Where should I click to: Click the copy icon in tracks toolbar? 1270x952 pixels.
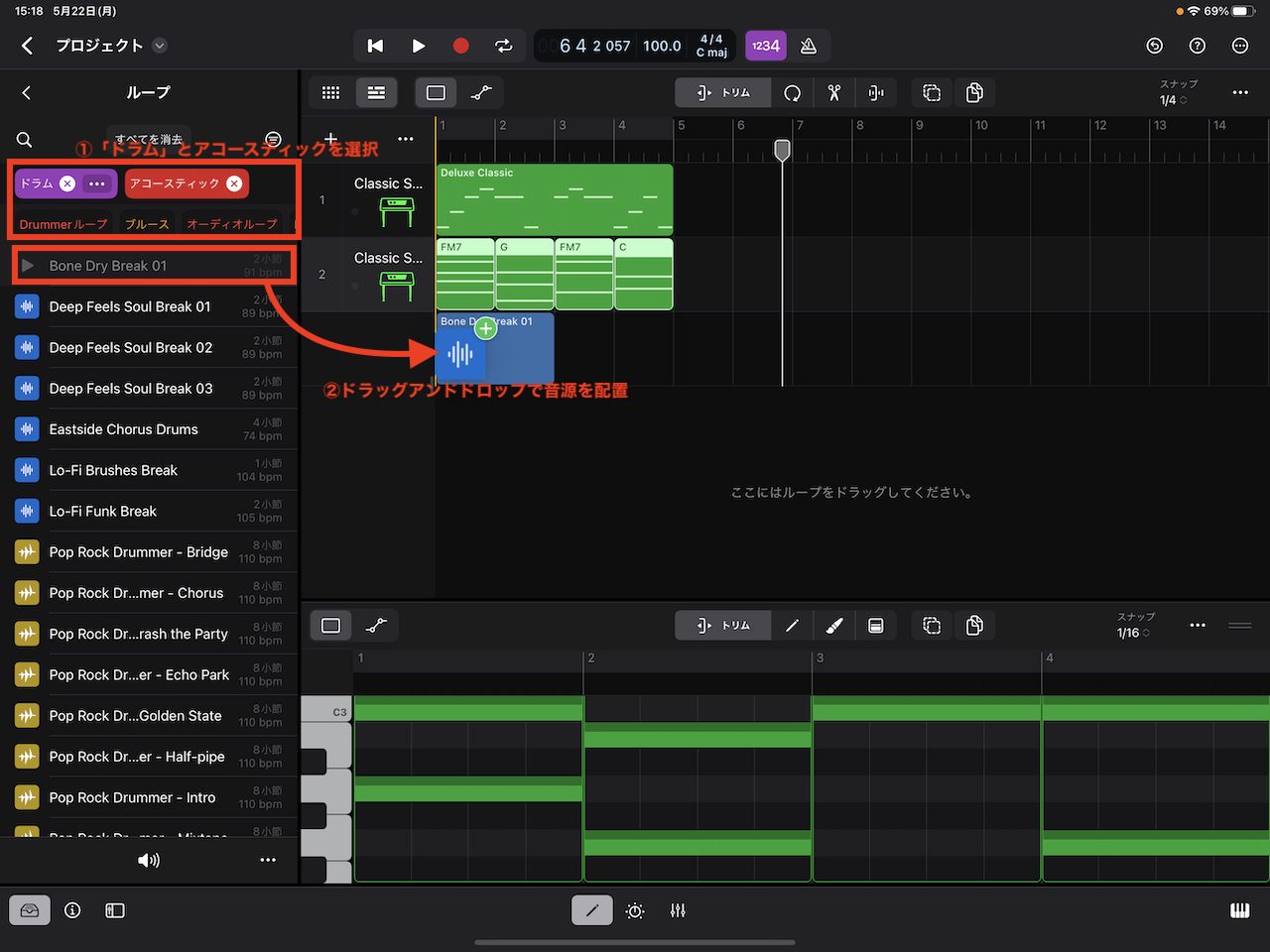974,92
